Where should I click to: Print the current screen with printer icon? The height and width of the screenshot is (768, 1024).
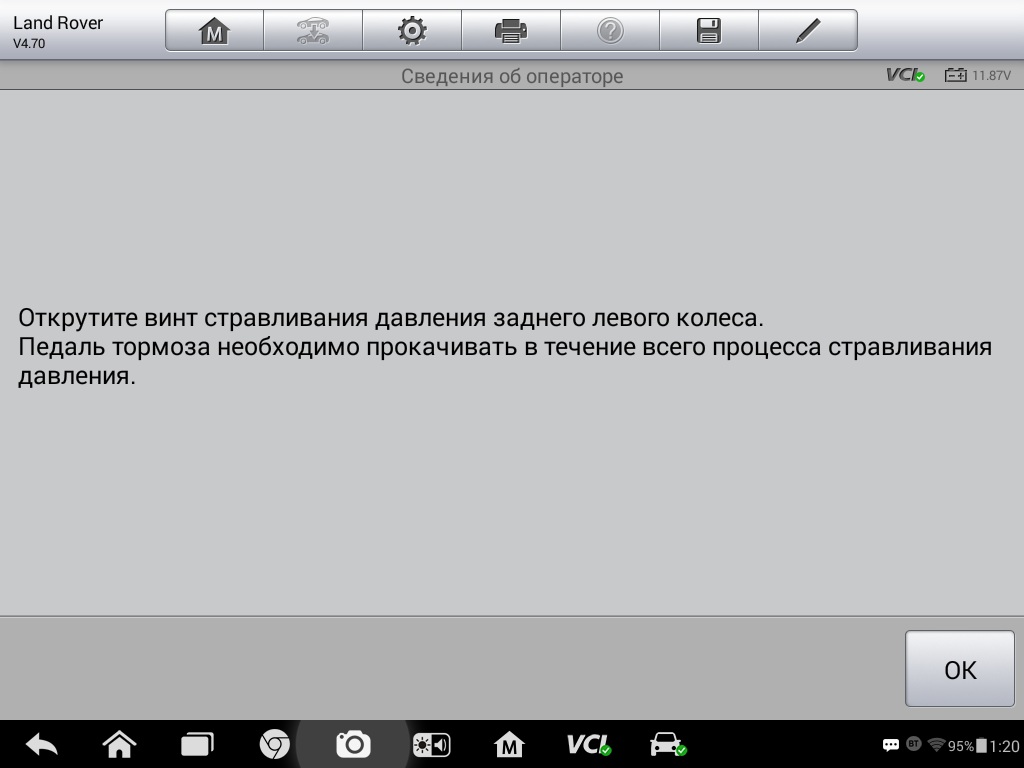coord(511,31)
